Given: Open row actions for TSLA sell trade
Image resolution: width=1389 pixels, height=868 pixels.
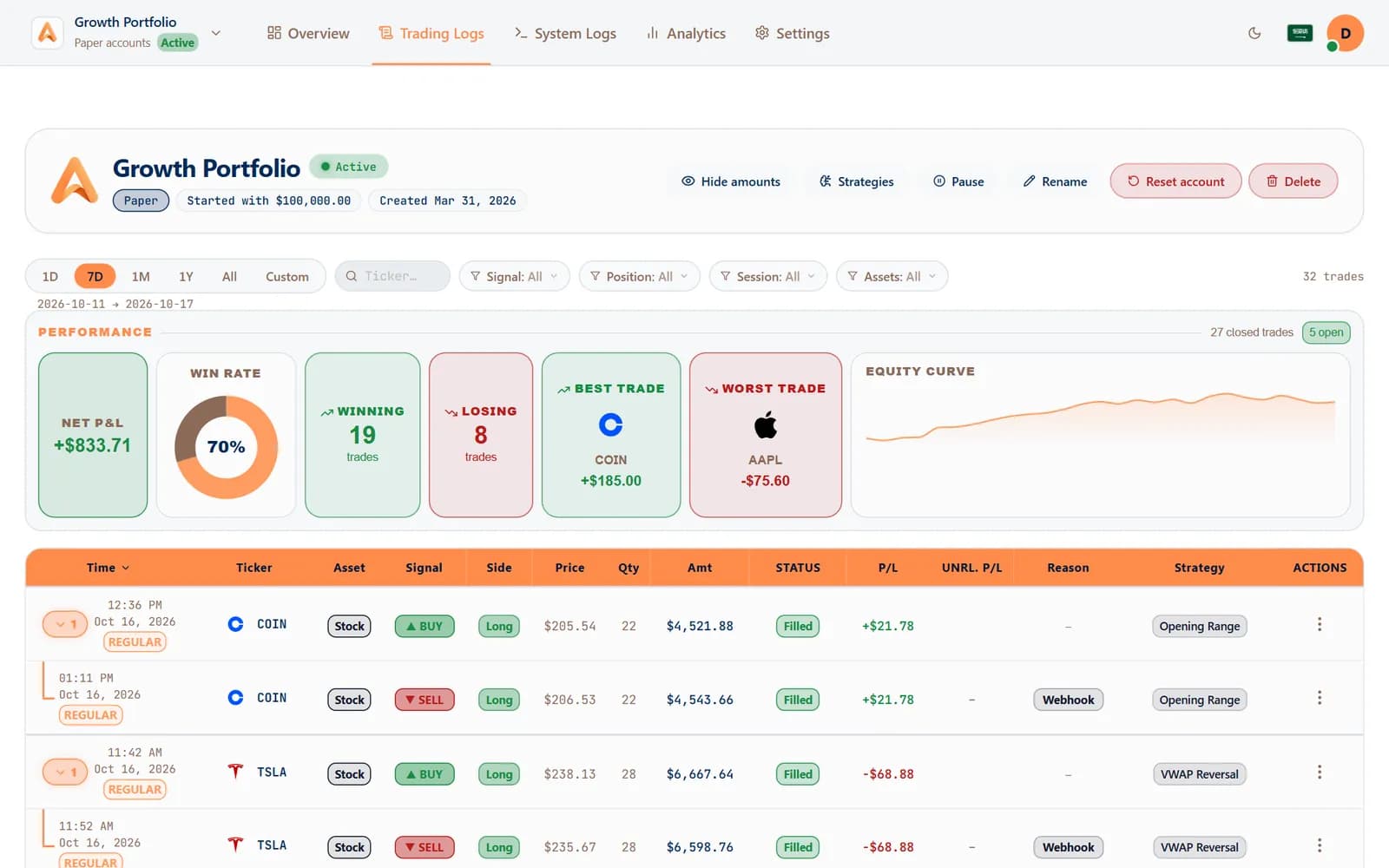Looking at the screenshot, I should [1320, 846].
